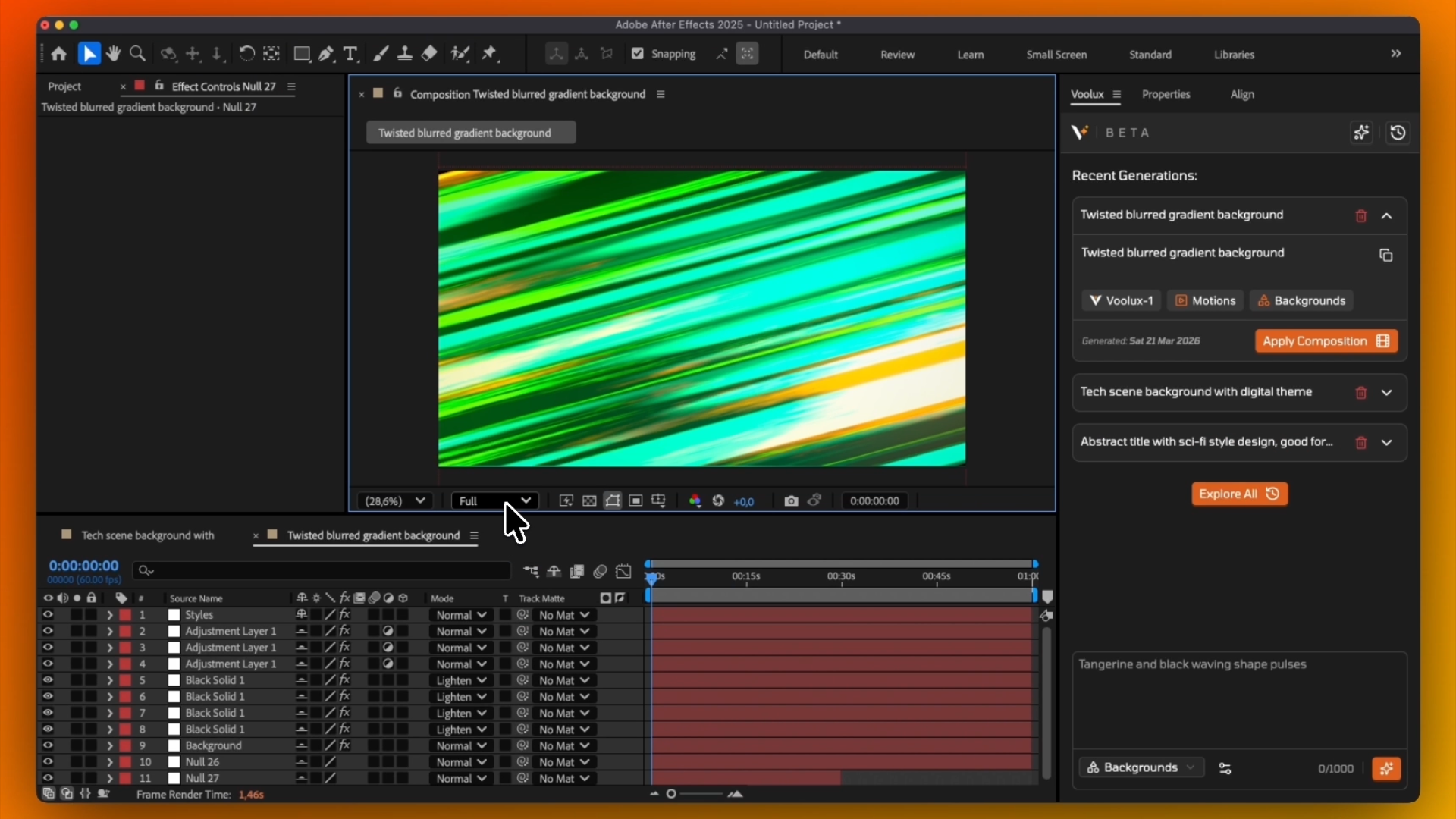Select the Pen tool in toolbar
The height and width of the screenshot is (819, 1456).
pyautogui.click(x=326, y=54)
